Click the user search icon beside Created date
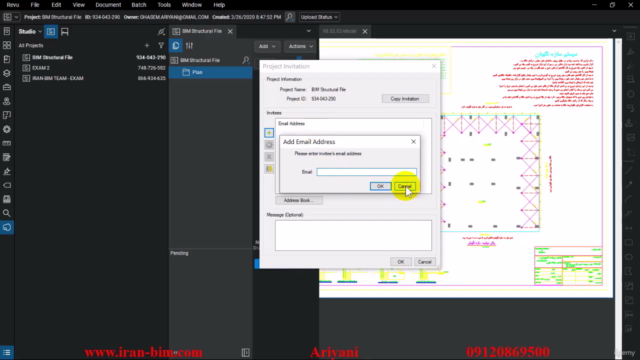640x360 pixels. click(x=289, y=17)
